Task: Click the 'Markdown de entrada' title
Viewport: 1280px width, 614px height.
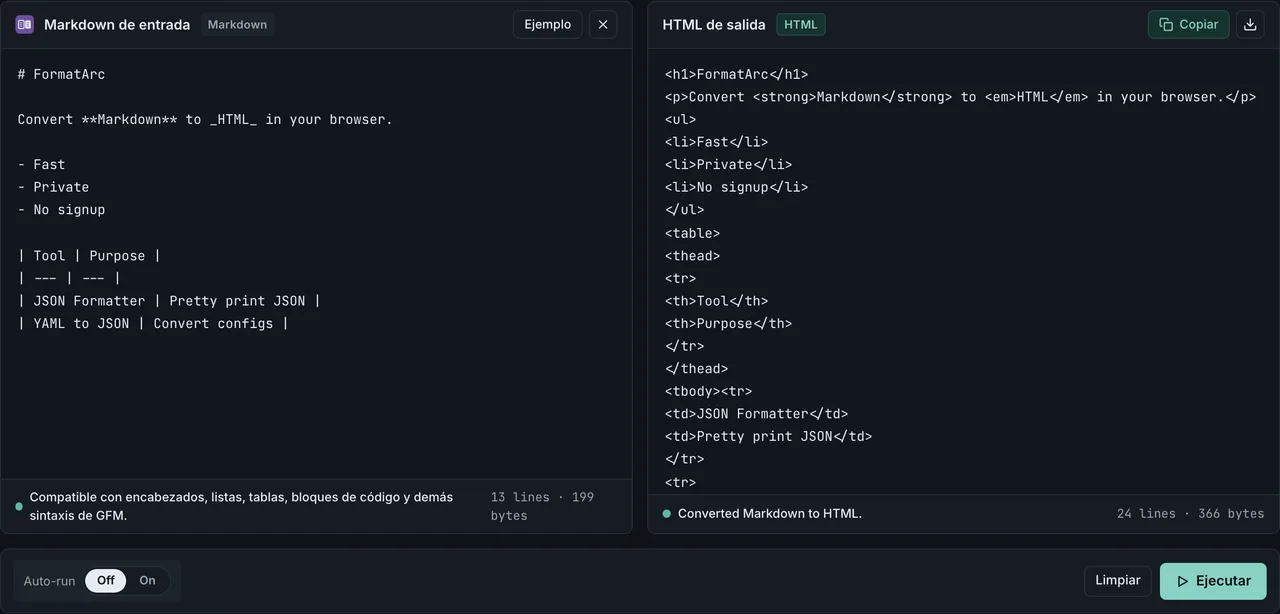Action: (117, 25)
